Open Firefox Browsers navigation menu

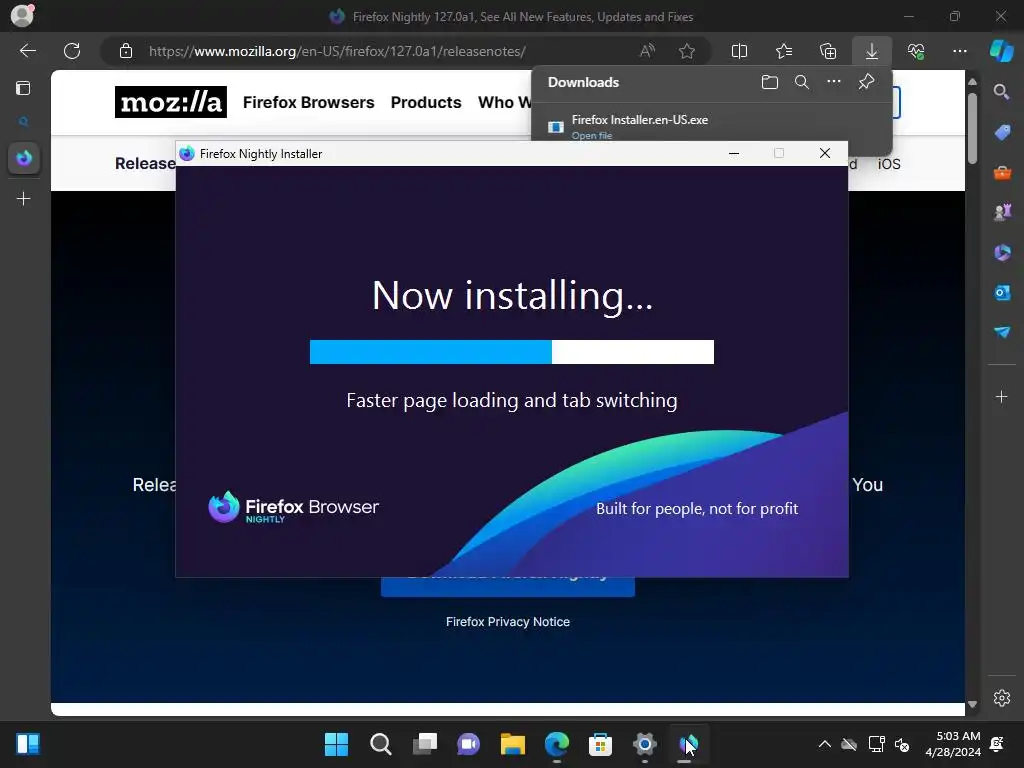(308, 103)
